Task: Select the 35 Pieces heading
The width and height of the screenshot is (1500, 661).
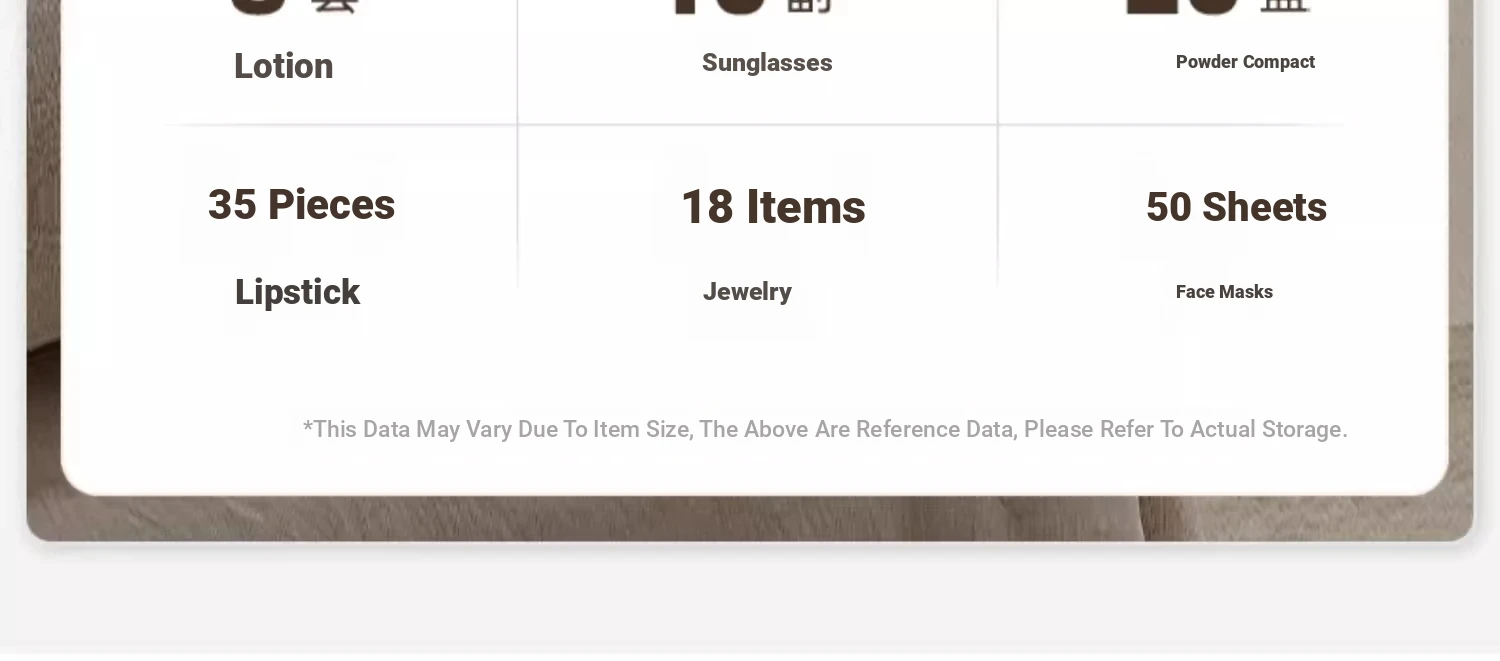Action: click(x=301, y=205)
